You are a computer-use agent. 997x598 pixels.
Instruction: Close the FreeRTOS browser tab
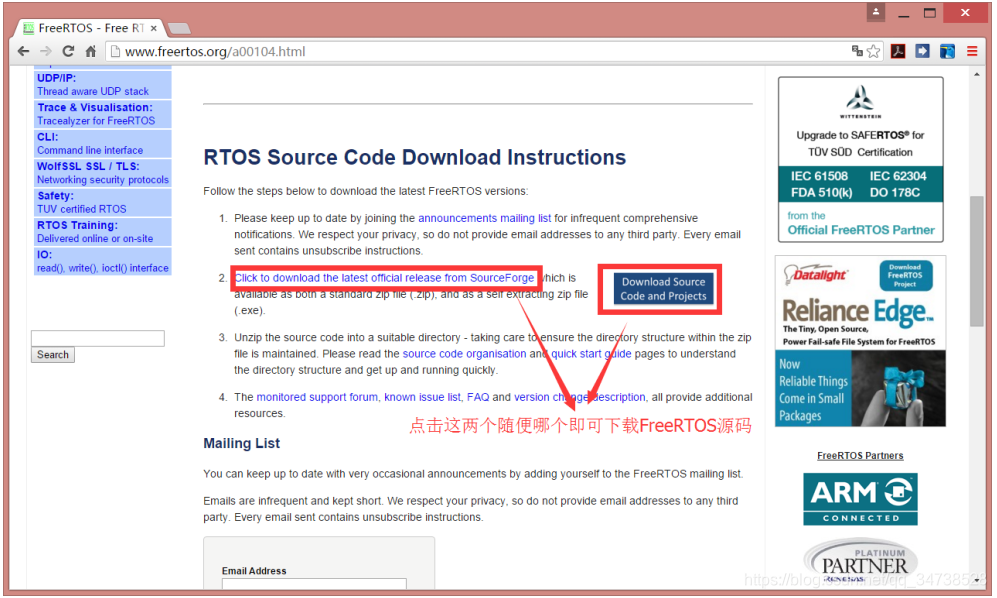153,28
